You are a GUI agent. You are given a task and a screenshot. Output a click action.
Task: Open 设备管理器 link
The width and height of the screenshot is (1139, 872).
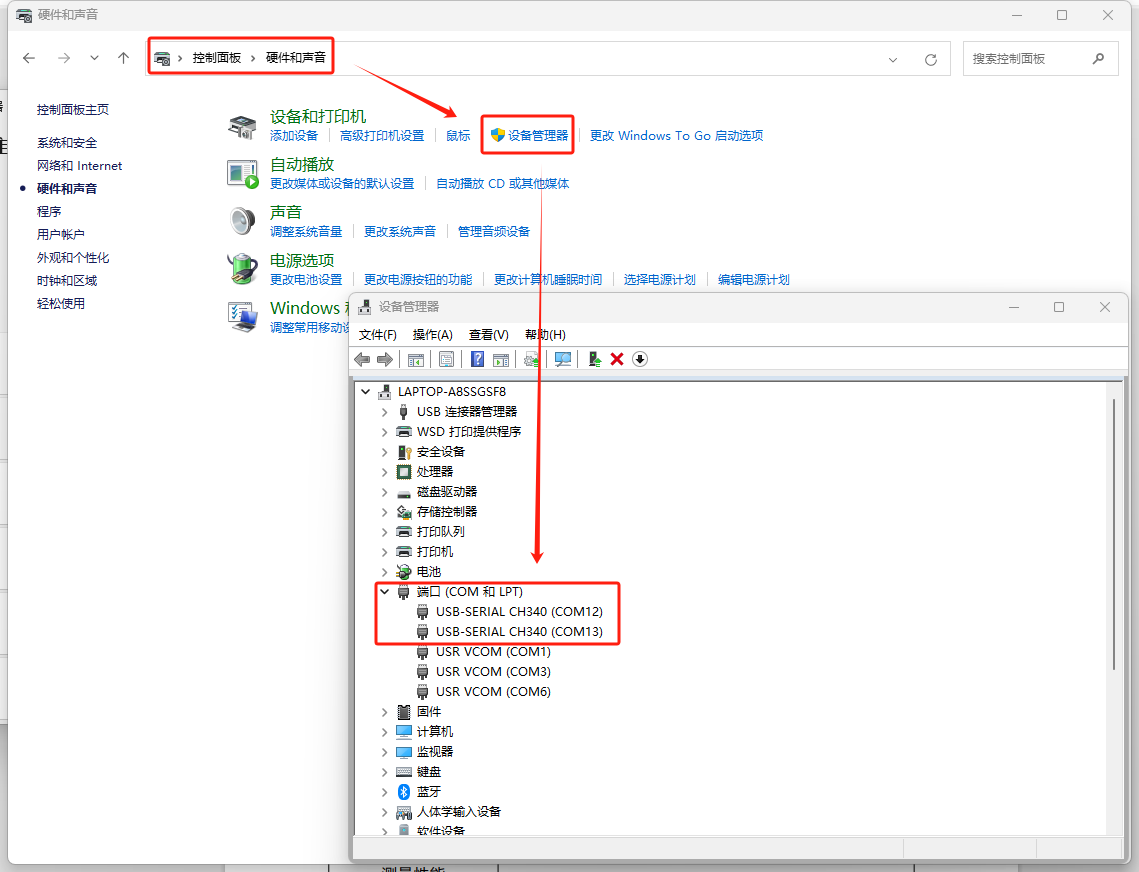(538, 135)
